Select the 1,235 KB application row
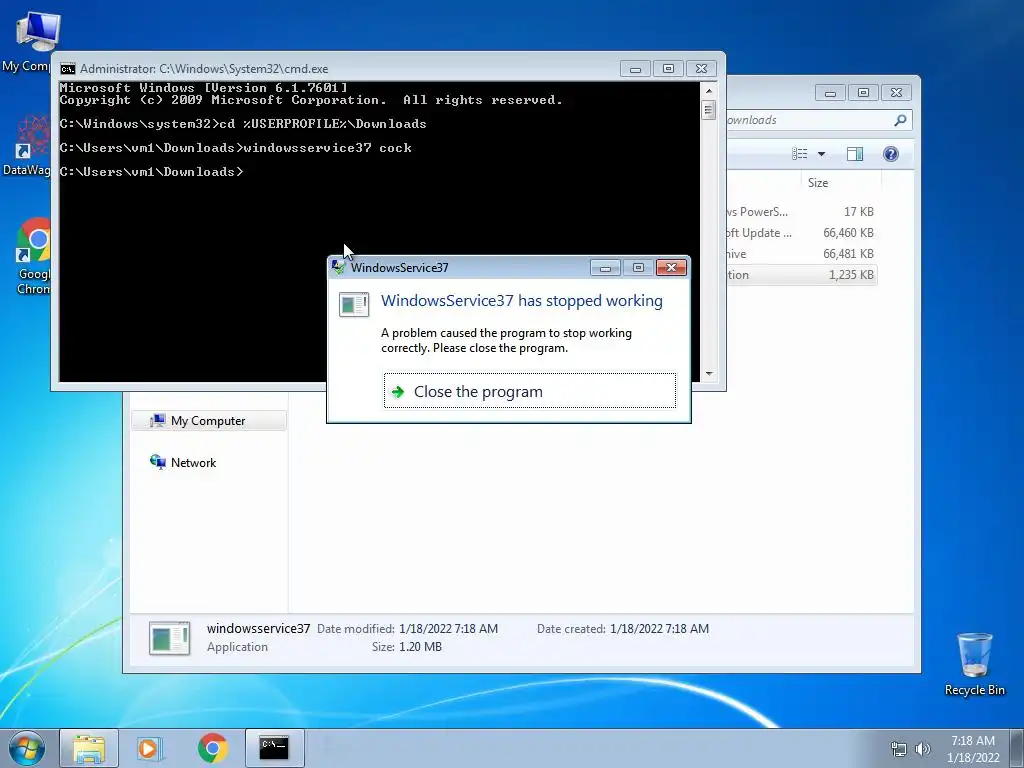 coord(801,275)
